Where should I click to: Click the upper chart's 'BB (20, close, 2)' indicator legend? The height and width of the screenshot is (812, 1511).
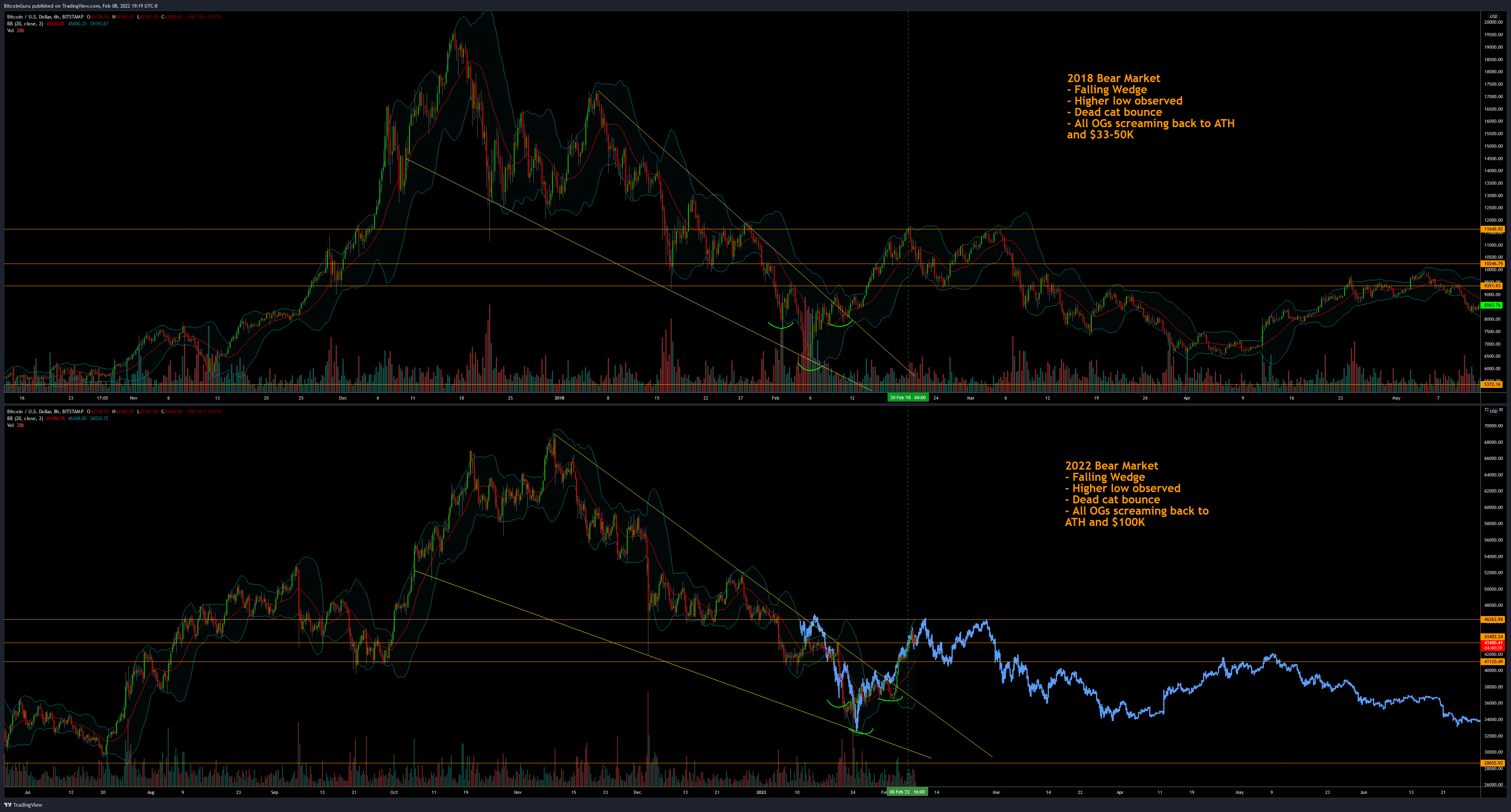pyautogui.click(x=25, y=23)
